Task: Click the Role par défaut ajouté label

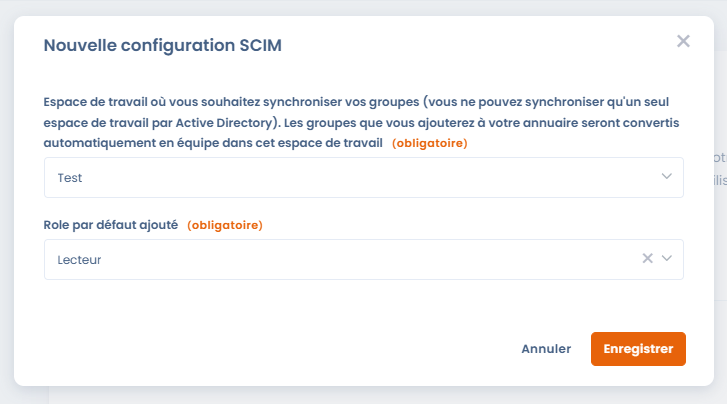Action: pos(111,225)
